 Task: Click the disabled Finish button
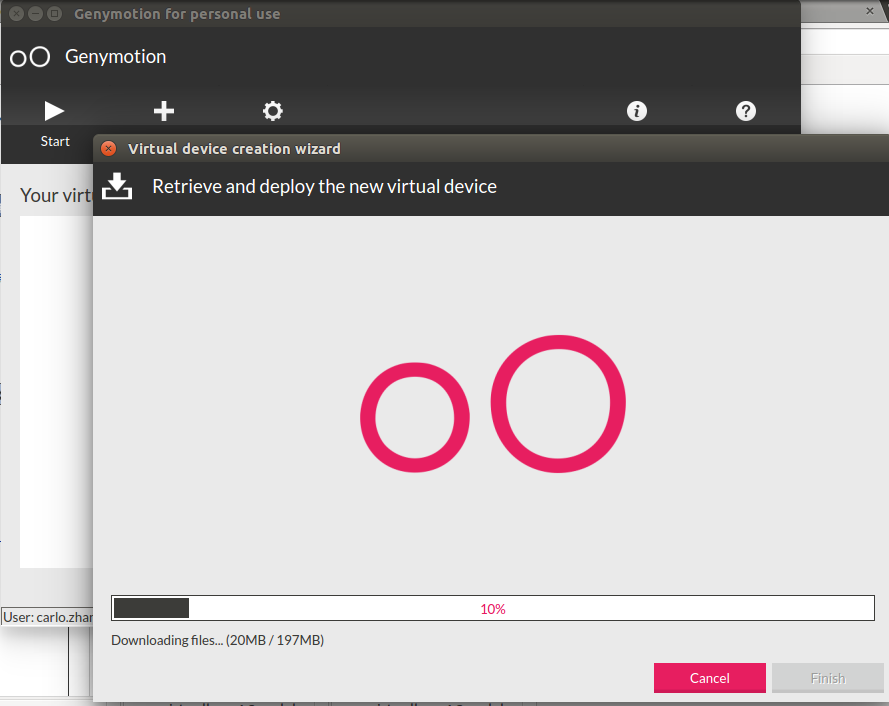coord(828,678)
